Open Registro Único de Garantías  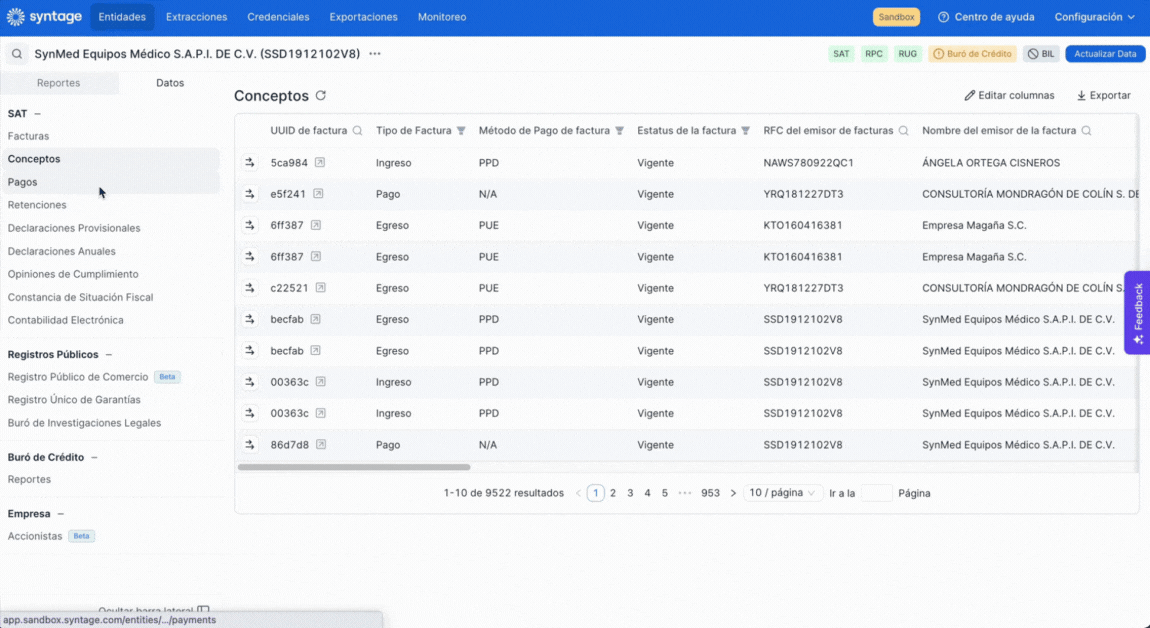point(74,400)
